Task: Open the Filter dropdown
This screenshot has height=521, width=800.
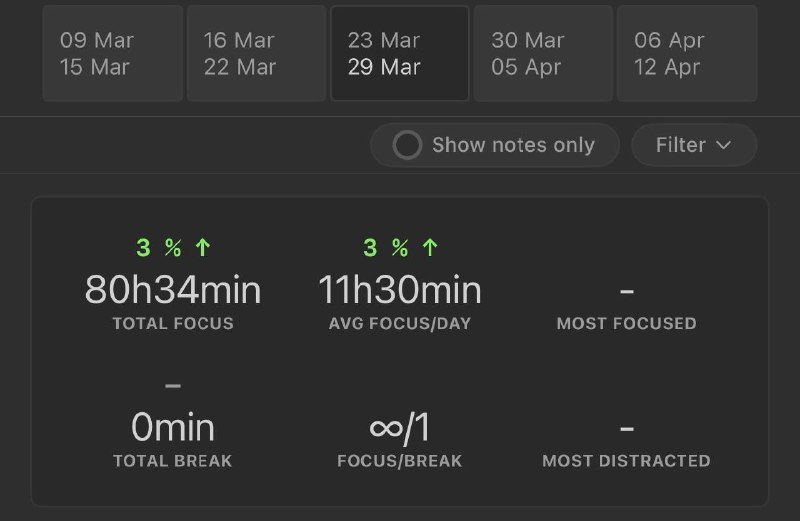Action: point(693,145)
